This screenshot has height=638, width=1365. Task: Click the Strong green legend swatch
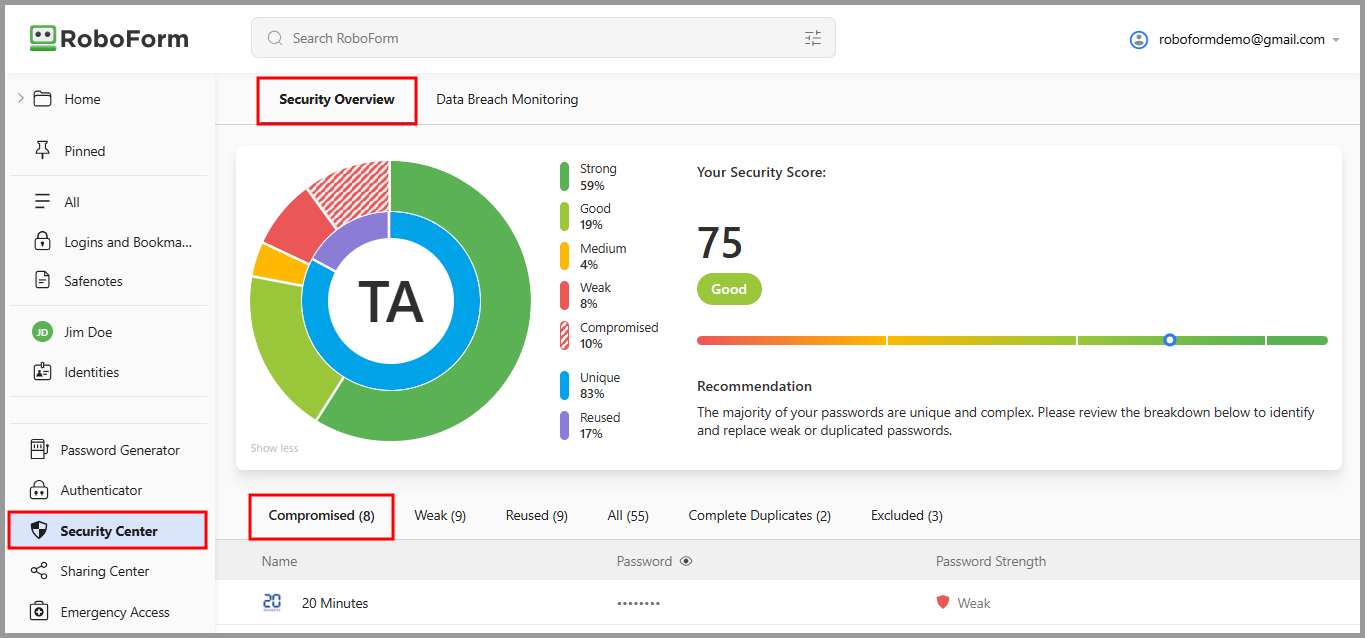[x=565, y=176]
